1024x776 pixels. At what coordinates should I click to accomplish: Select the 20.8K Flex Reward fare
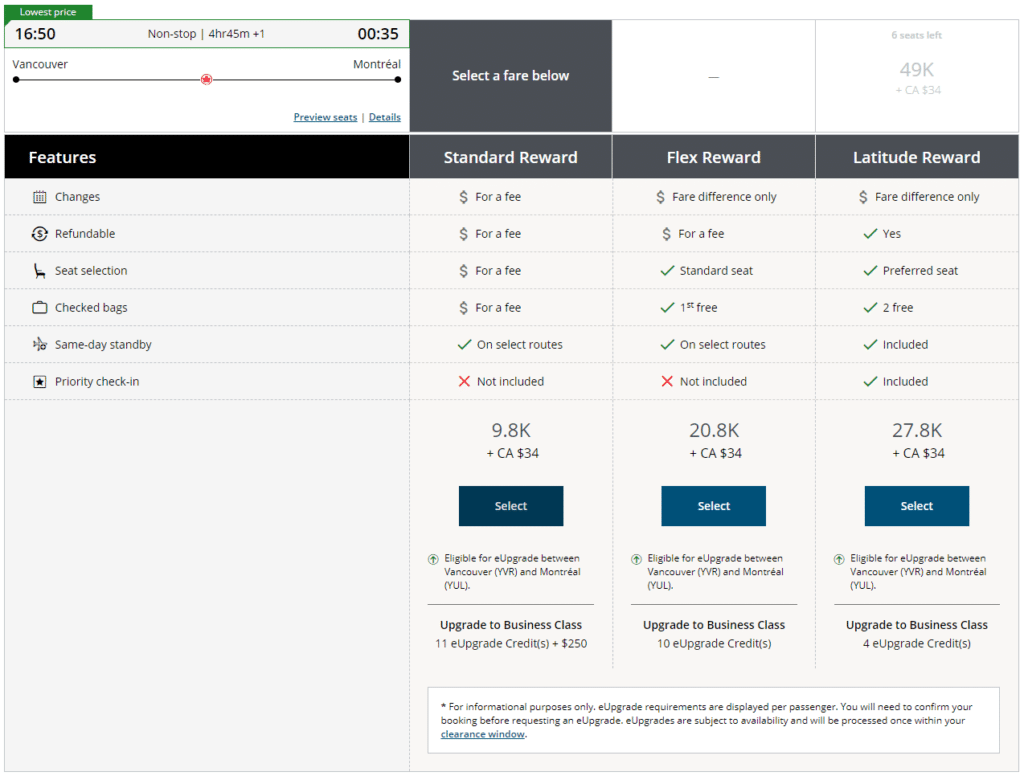[x=713, y=506]
